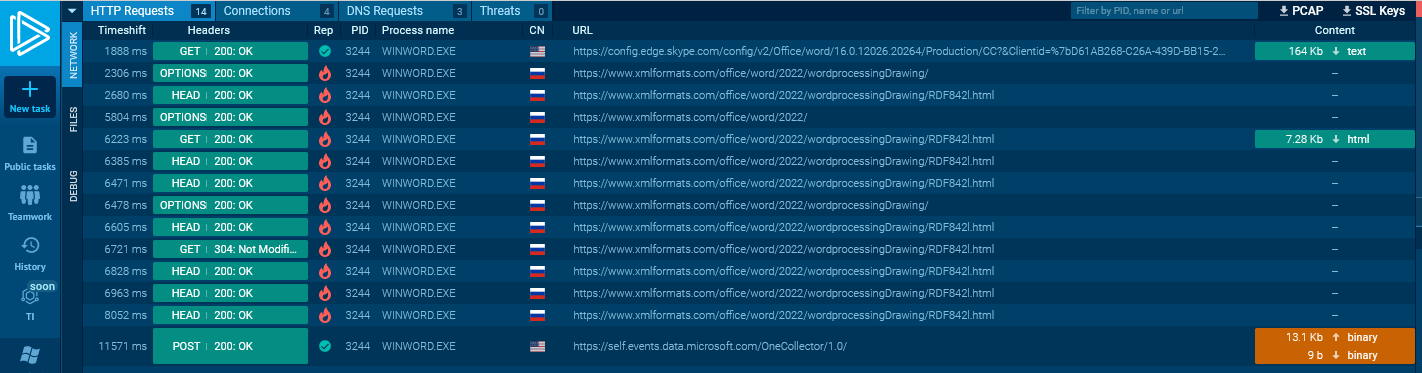Click WINWORD.EXE in 6721 ms row
This screenshot has height=373, width=1422.
coord(418,249)
